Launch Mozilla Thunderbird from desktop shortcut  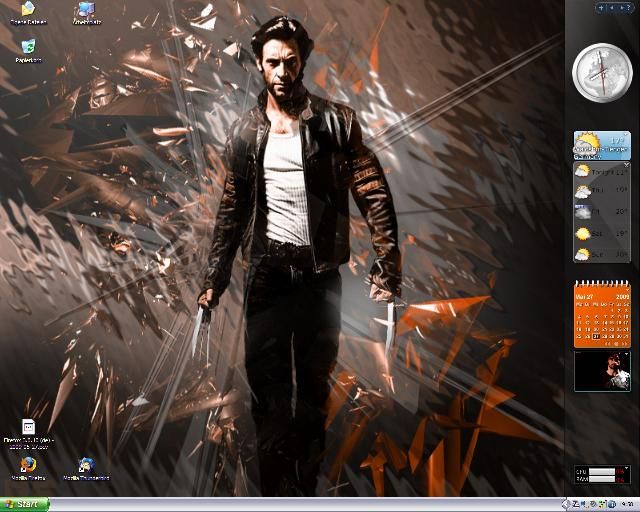click(x=86, y=469)
